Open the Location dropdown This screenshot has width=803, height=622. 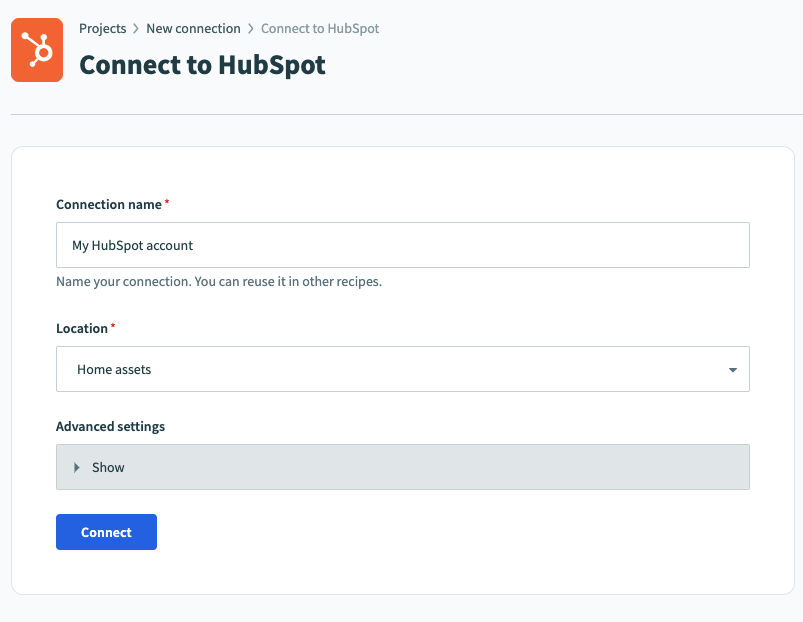(x=403, y=369)
